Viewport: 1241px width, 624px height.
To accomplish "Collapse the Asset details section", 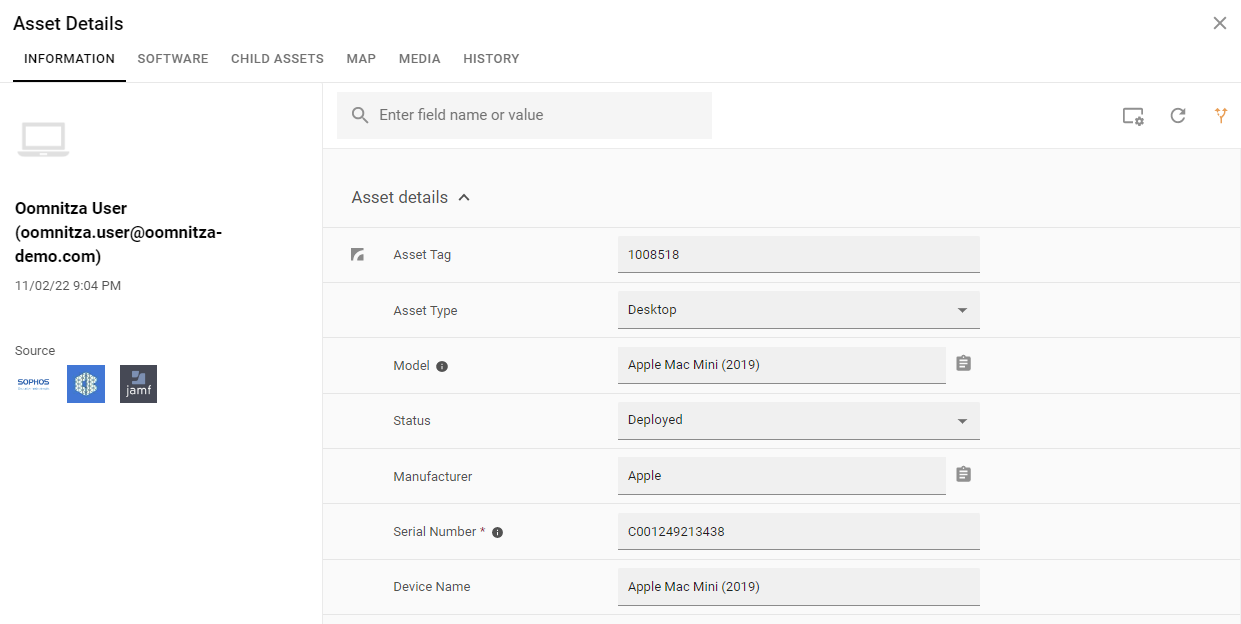I will point(464,198).
